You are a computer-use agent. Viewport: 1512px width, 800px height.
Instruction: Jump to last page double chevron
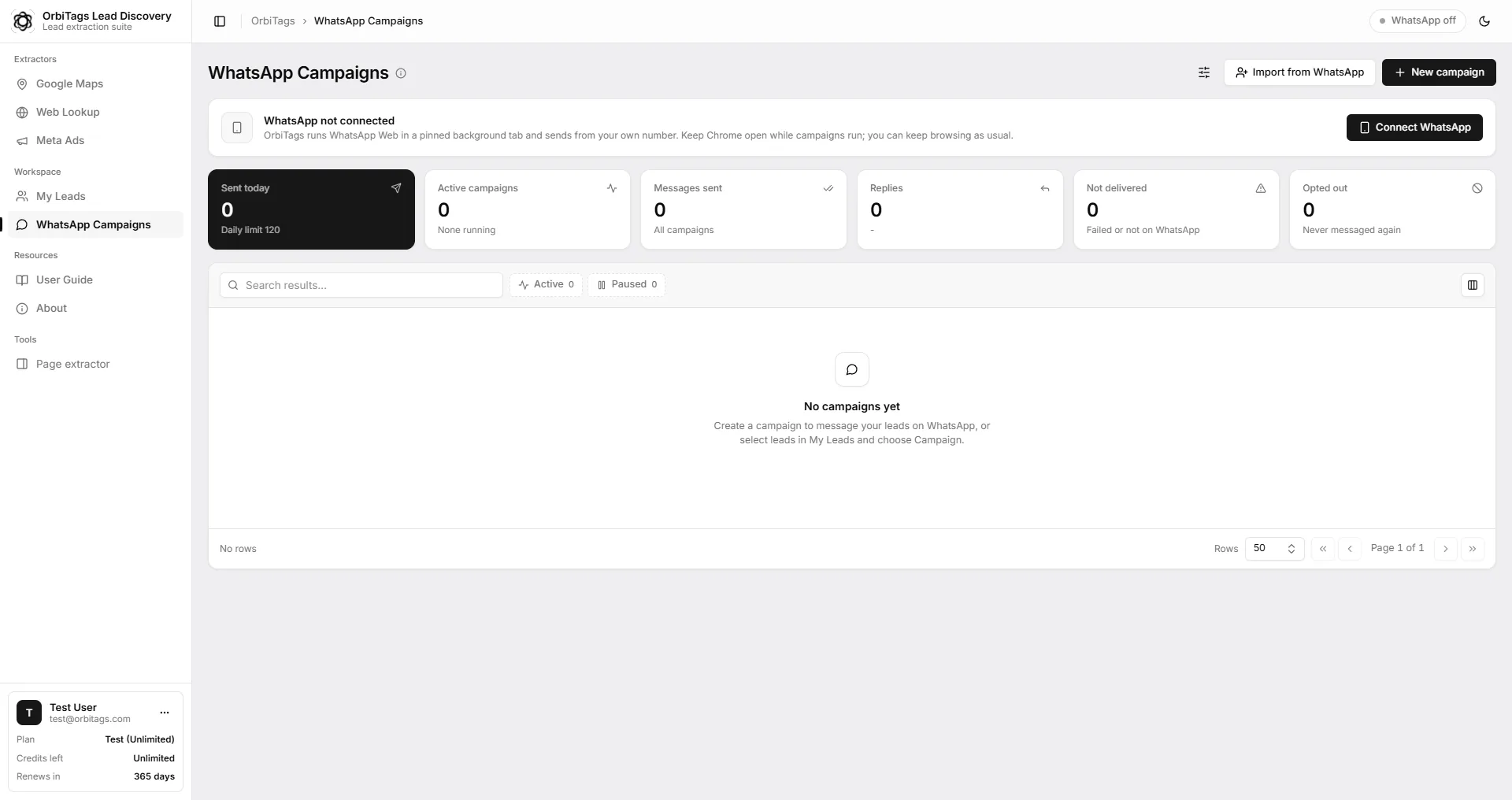[1473, 548]
